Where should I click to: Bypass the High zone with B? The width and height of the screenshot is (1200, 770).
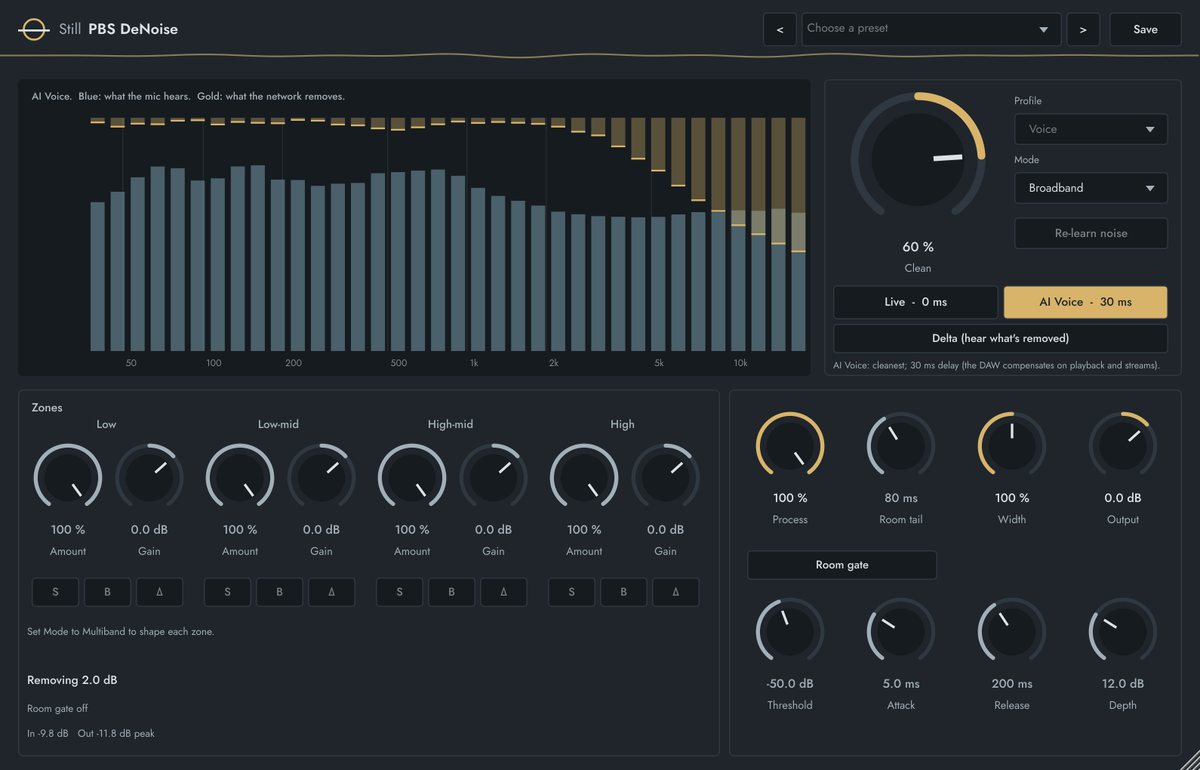click(623, 592)
